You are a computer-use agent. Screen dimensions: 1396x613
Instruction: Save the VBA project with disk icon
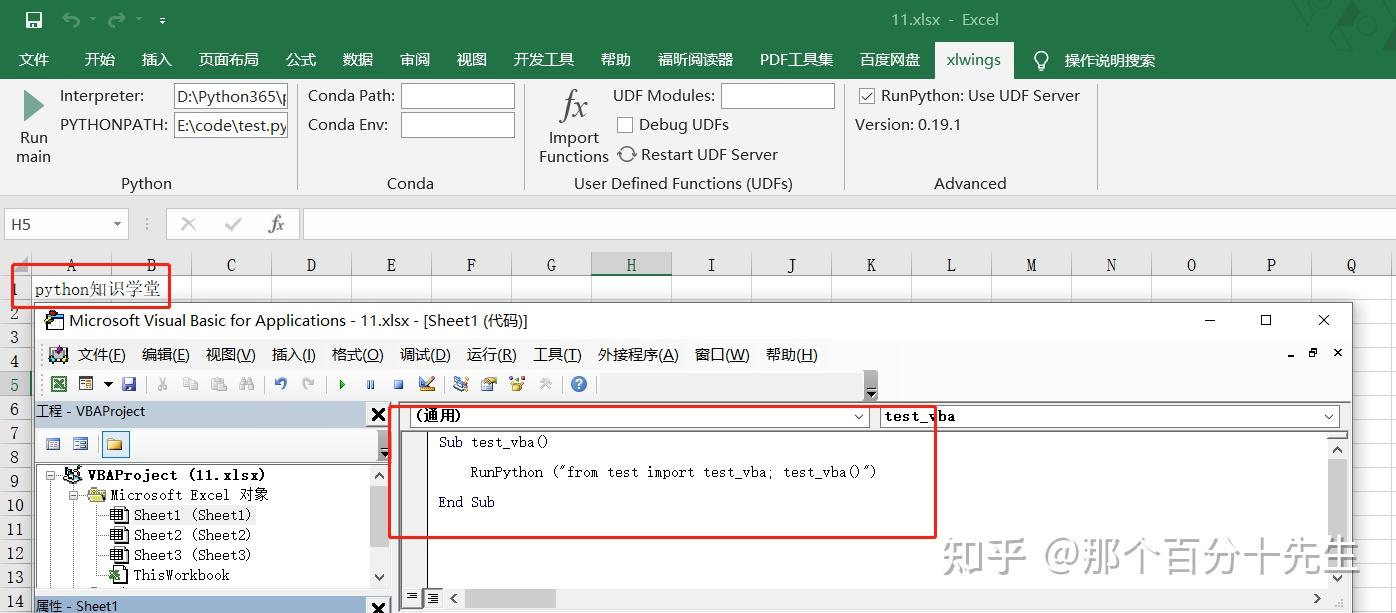(x=129, y=383)
